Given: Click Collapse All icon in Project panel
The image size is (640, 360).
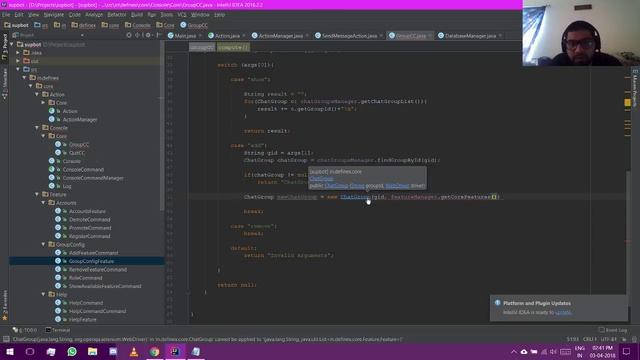Looking at the screenshot, I should (x=138, y=36).
